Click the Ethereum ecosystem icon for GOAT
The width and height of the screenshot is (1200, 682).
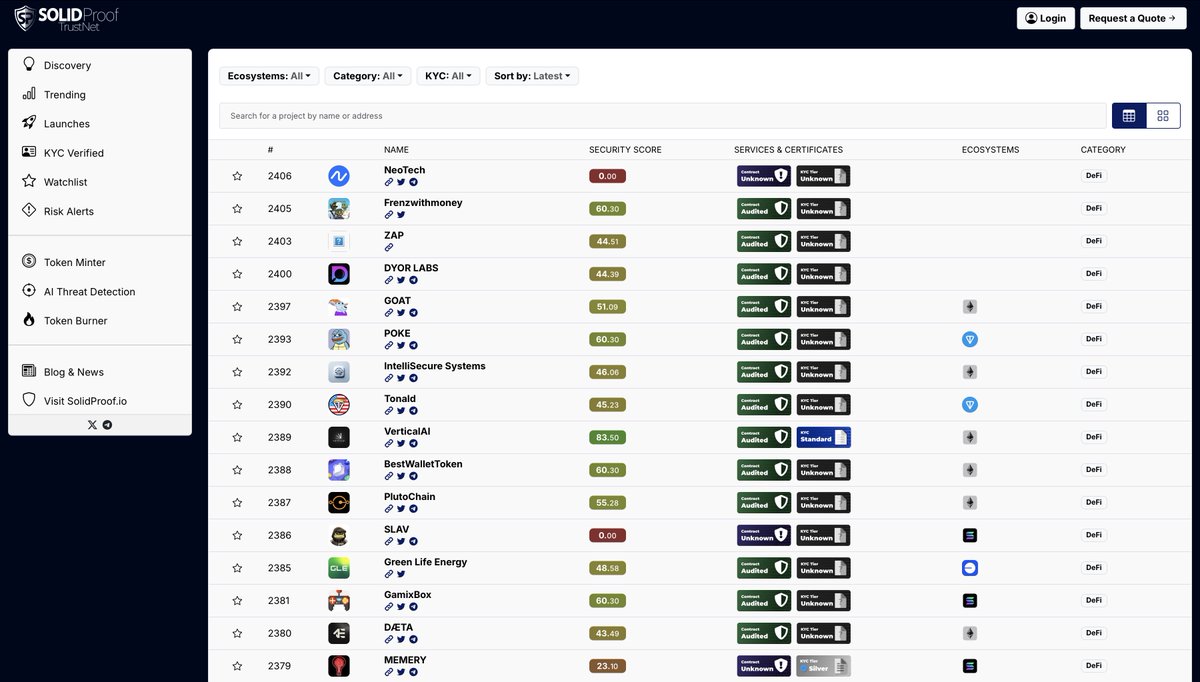pos(969,307)
